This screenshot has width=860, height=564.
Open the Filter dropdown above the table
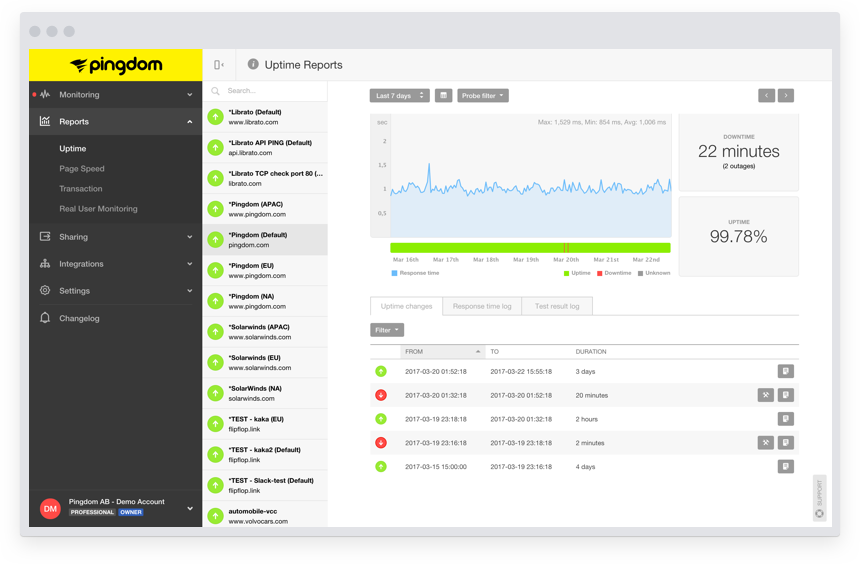[387, 330]
